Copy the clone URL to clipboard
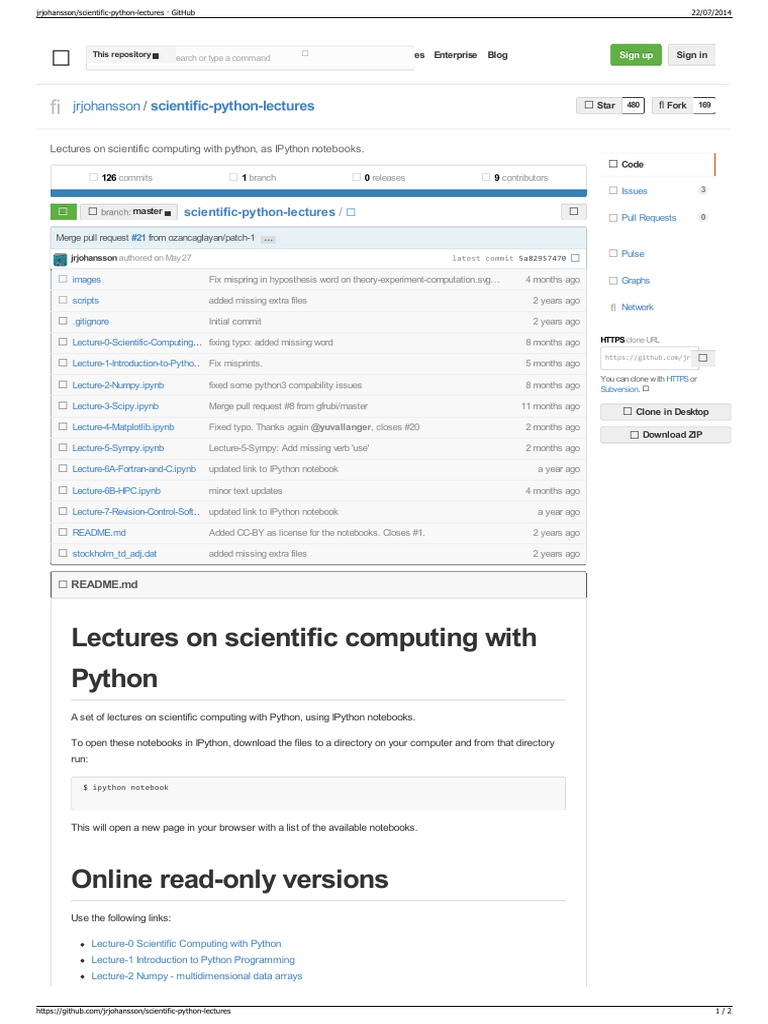Viewport: 768px width, 1024px height. (702, 357)
